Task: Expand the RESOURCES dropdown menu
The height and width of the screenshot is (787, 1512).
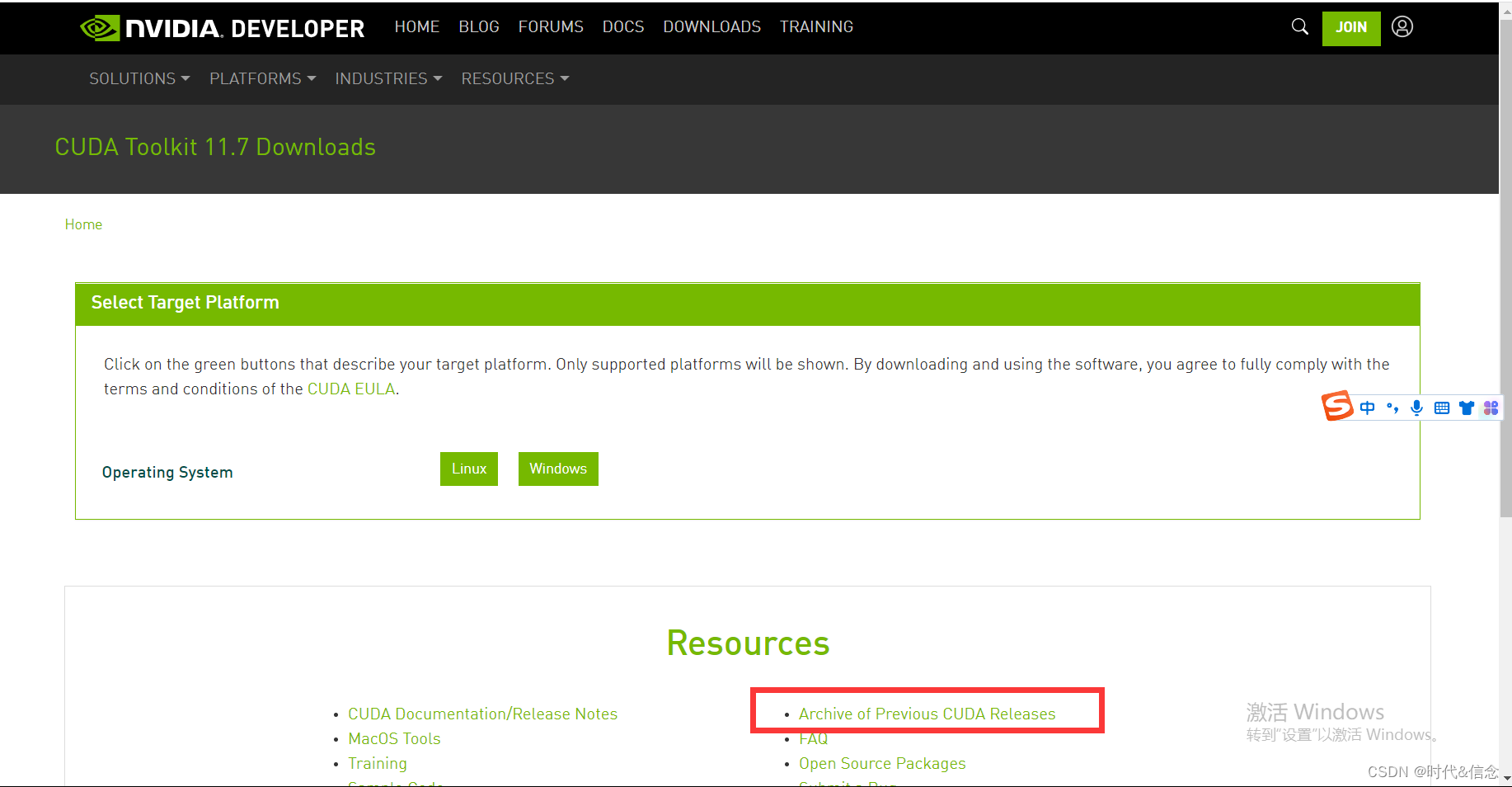Action: click(515, 78)
